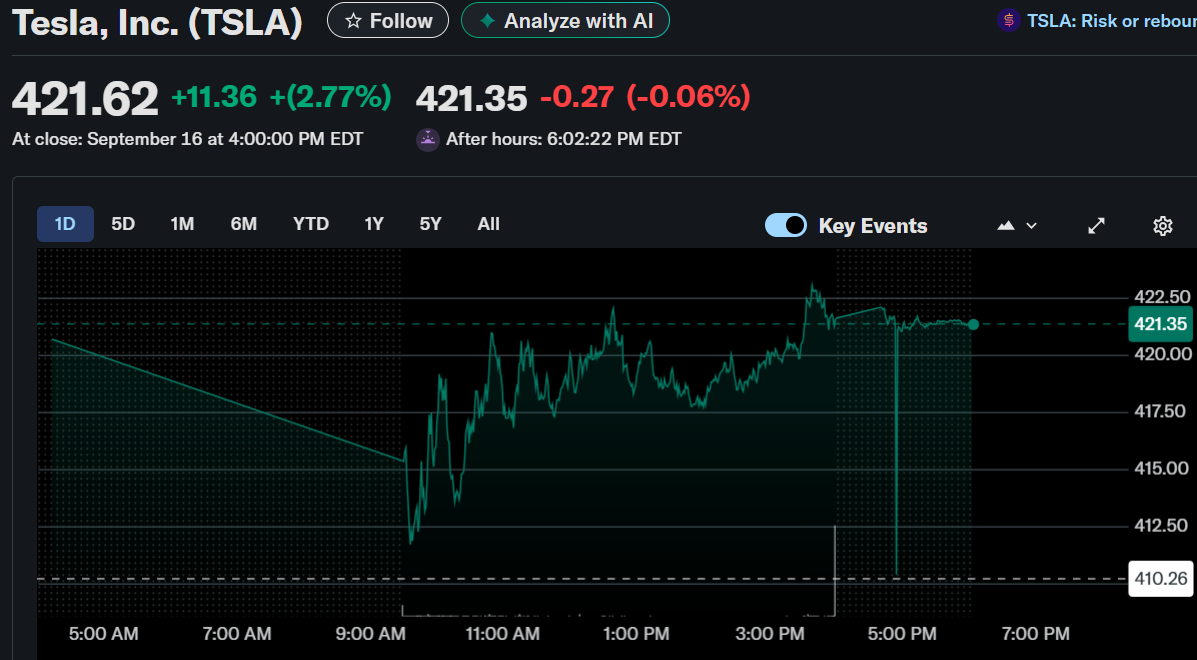Click the -0.27 after hours change
1197x660 pixels.
577,97
